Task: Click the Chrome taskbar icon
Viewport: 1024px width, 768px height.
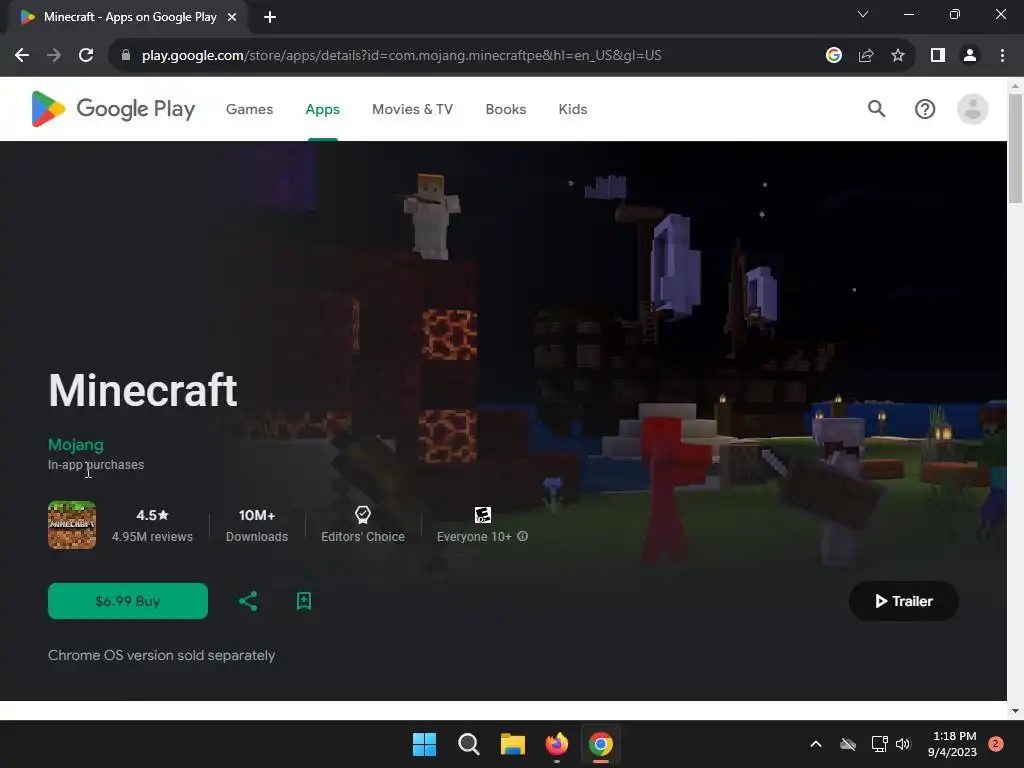Action: tap(601, 744)
